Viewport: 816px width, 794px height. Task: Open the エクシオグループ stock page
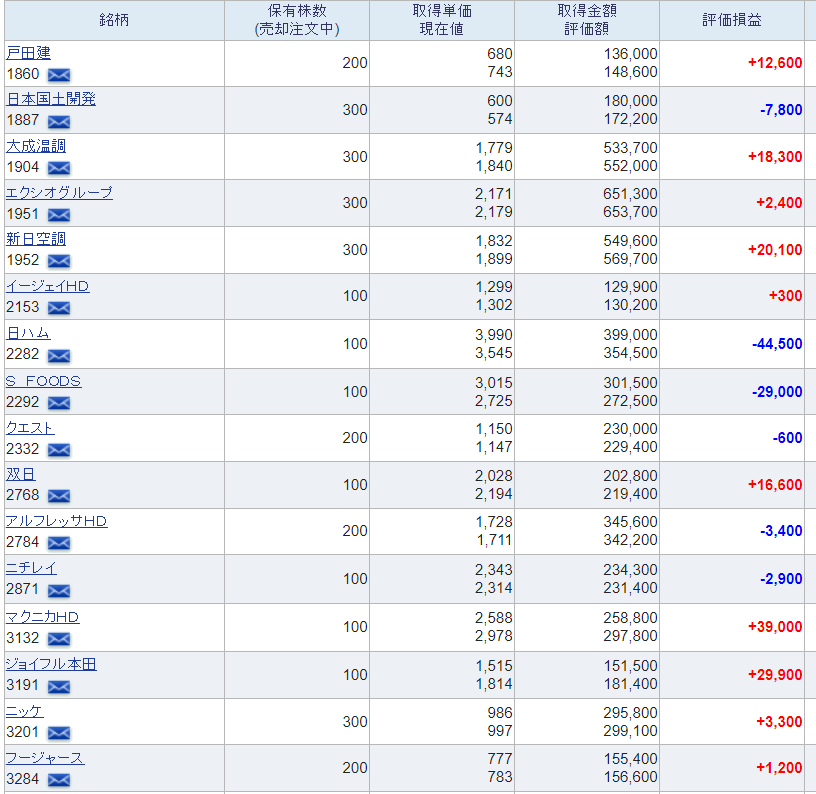click(59, 193)
